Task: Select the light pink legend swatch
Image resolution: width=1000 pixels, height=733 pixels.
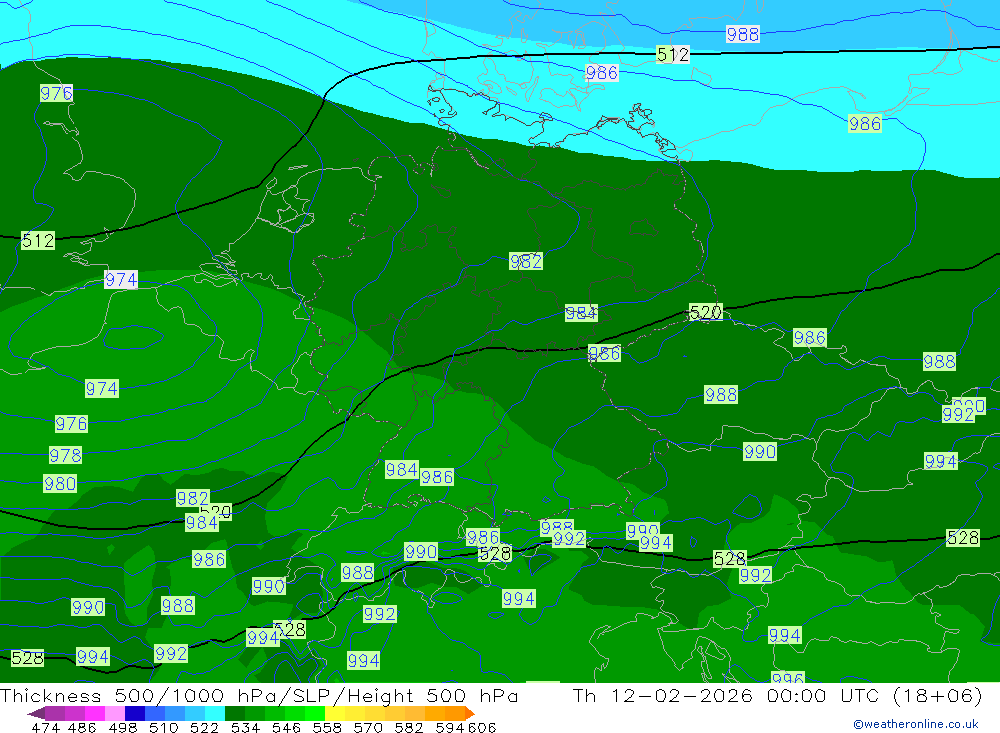Action: (115, 713)
